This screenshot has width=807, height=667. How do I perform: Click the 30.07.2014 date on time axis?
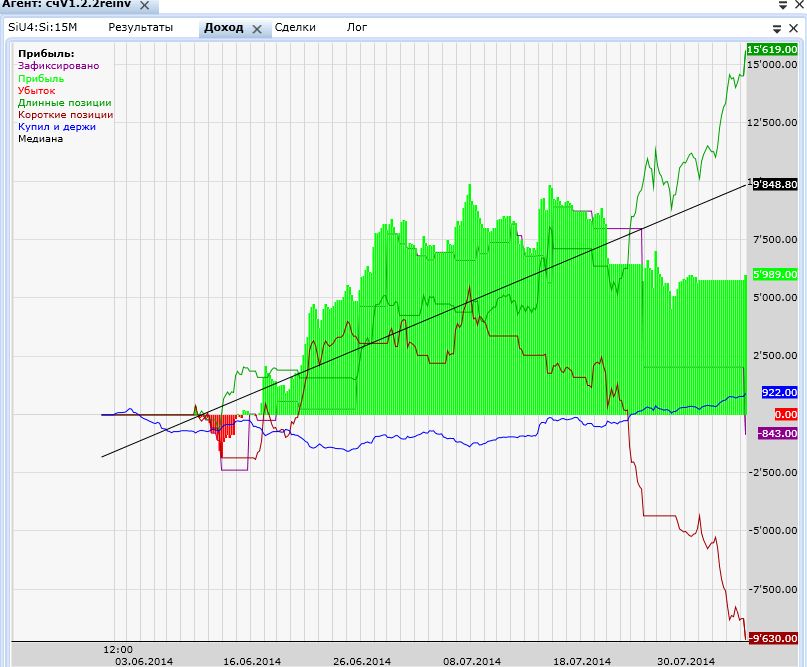coord(686,661)
